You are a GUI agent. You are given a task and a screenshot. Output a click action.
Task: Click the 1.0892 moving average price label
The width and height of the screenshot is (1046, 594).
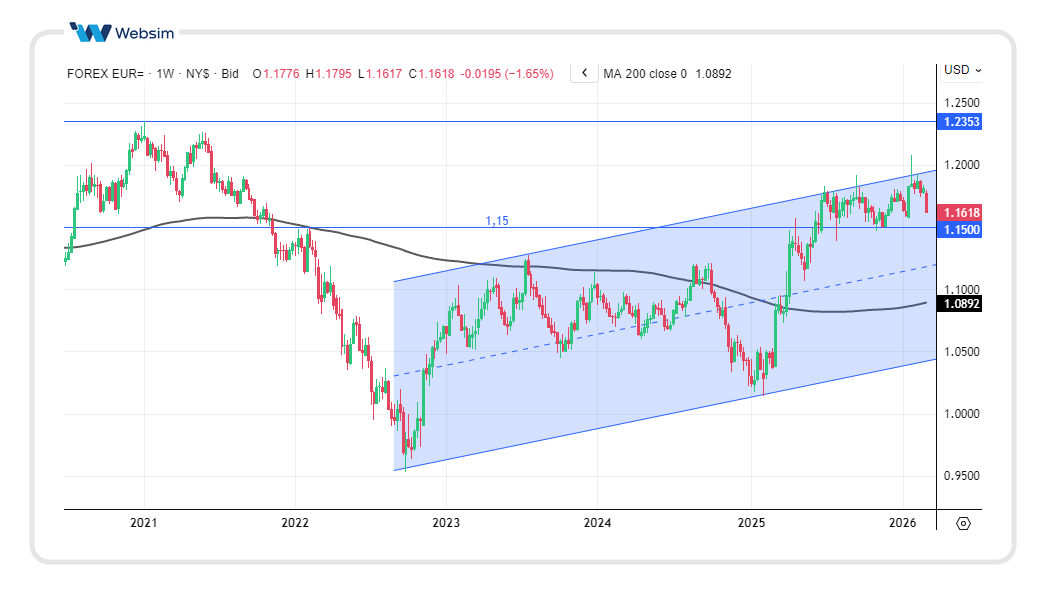click(962, 304)
